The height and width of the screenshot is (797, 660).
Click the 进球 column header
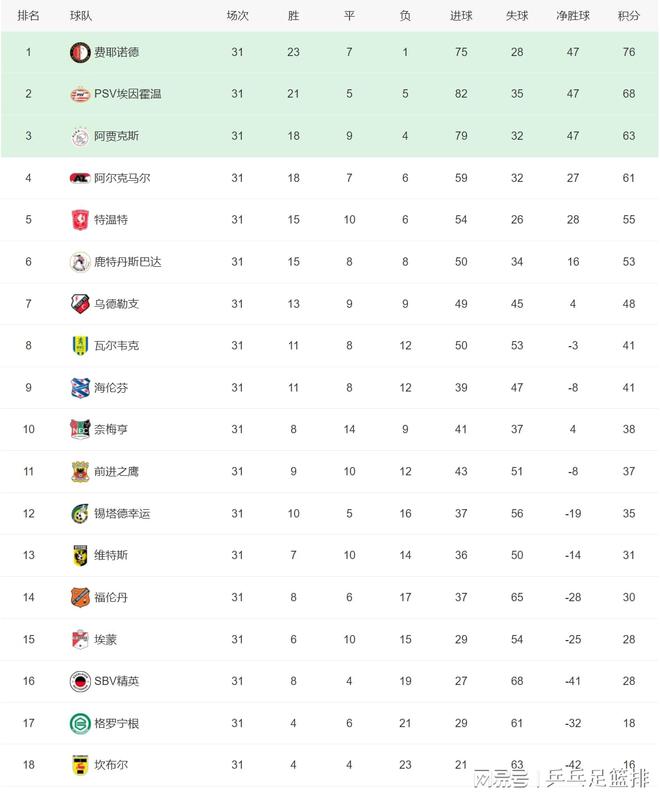click(461, 16)
